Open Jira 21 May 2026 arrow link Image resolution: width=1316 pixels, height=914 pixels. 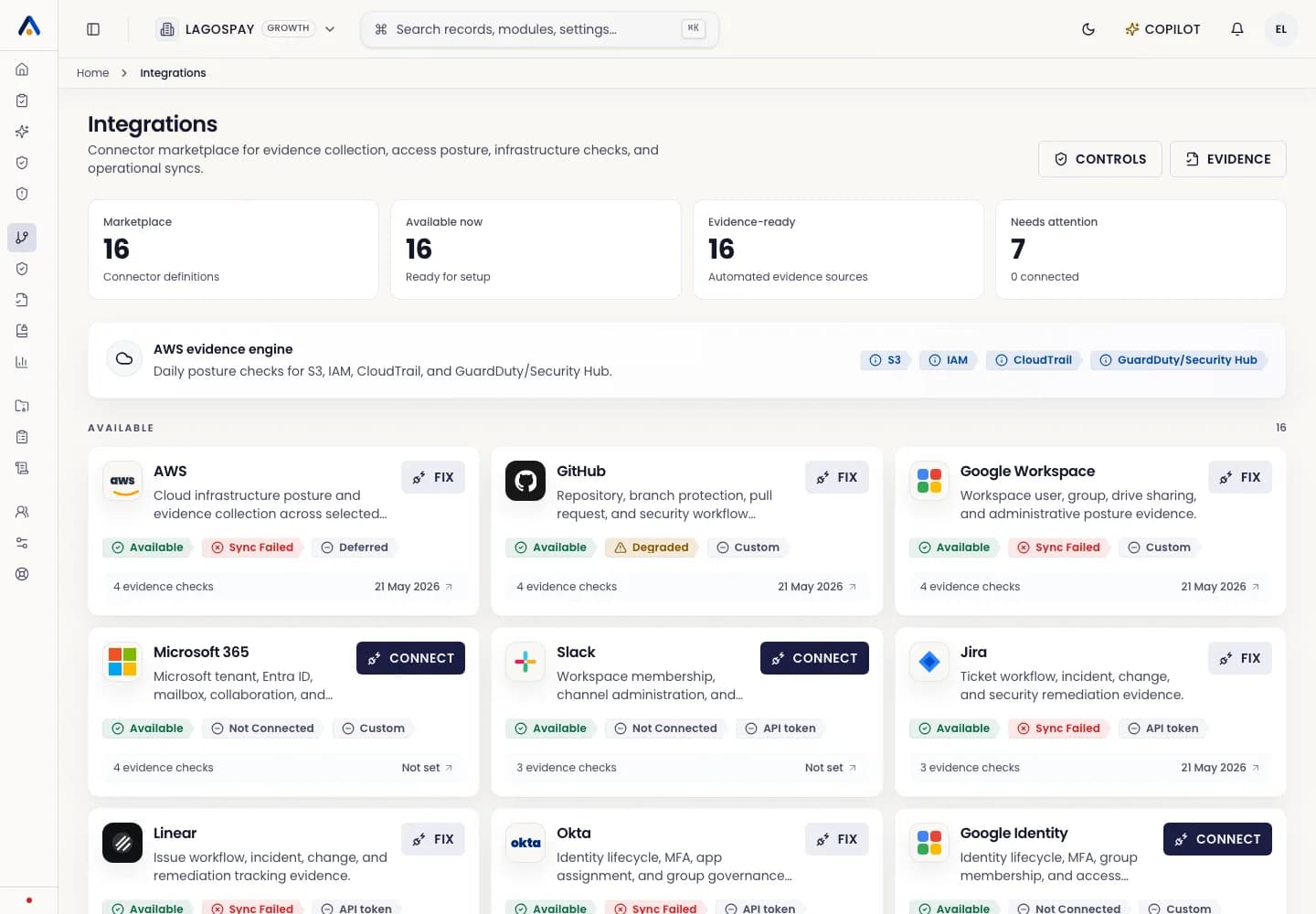point(1221,768)
